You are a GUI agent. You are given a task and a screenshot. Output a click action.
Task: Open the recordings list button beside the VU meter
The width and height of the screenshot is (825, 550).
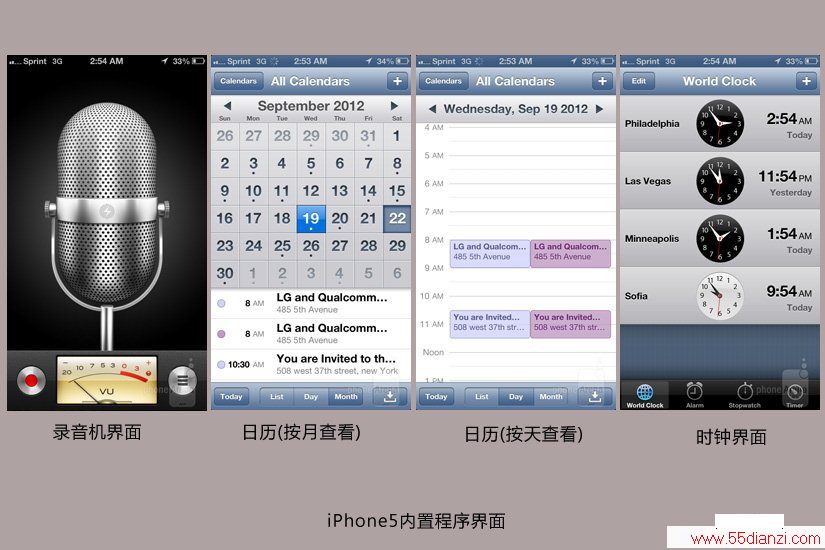[183, 380]
